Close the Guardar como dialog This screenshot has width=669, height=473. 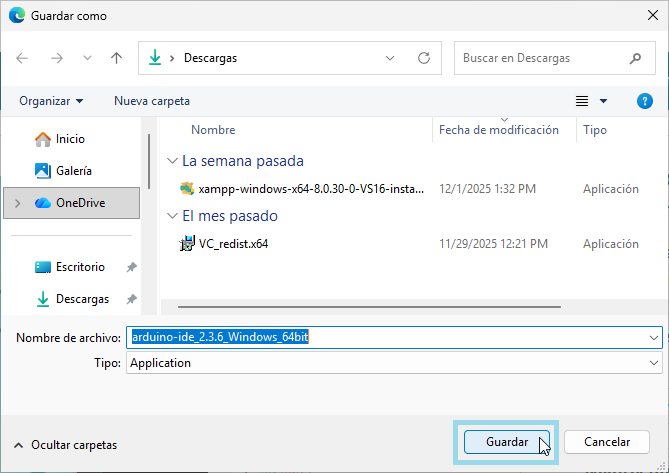pos(652,15)
